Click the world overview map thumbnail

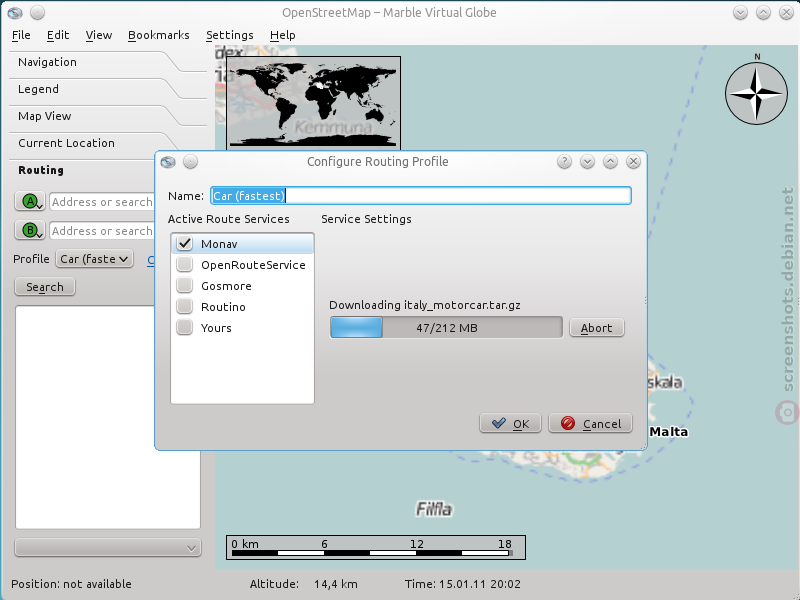click(x=313, y=103)
